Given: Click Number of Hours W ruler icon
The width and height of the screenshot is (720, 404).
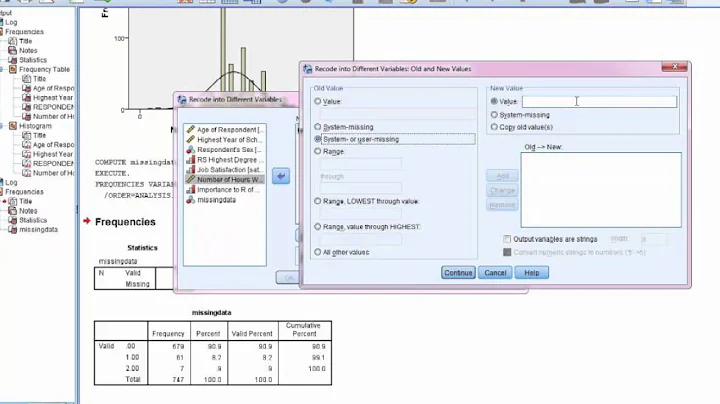Looking at the screenshot, I should coord(191,180).
